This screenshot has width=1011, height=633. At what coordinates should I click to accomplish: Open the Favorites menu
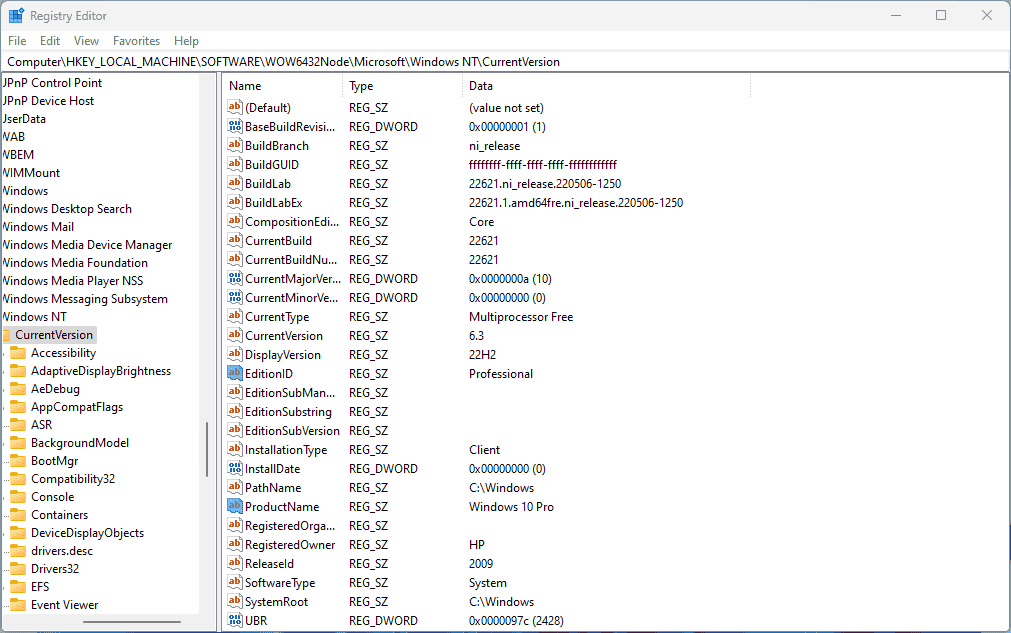[136, 41]
